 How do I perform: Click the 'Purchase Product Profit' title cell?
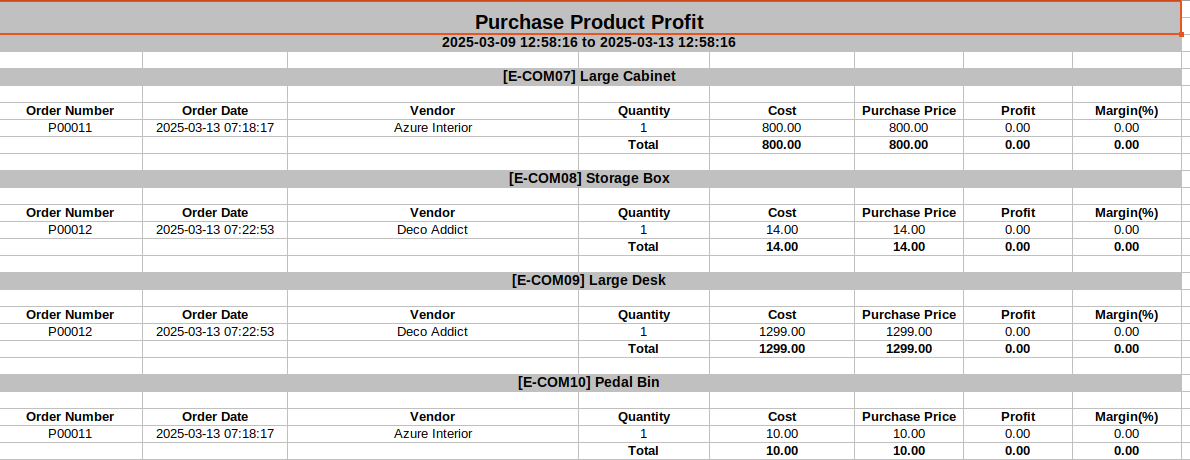589,21
